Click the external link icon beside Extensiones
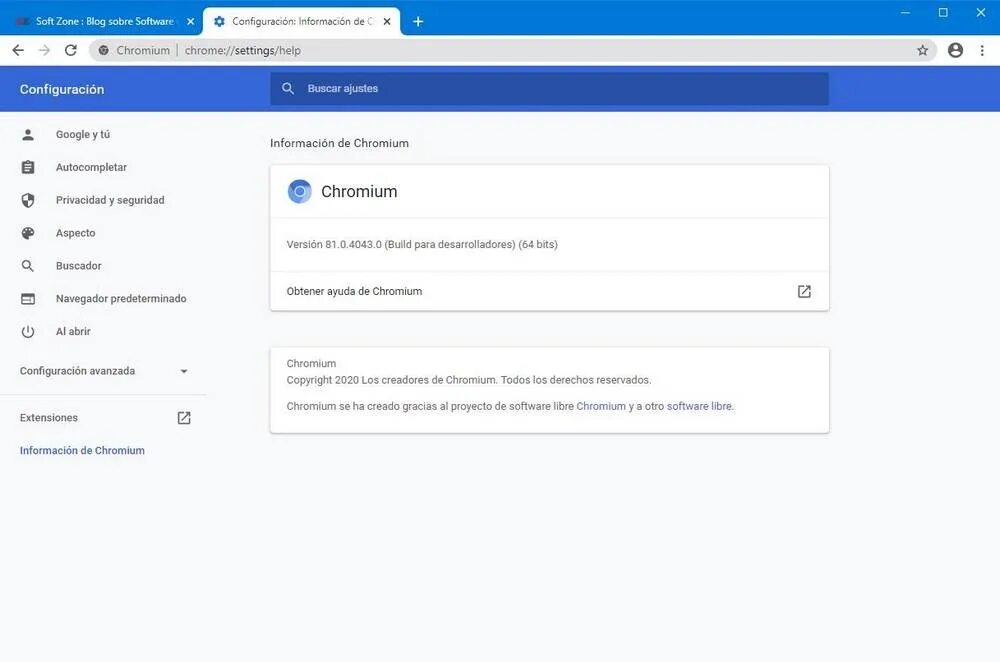The height and width of the screenshot is (662, 1000). pyautogui.click(x=184, y=418)
